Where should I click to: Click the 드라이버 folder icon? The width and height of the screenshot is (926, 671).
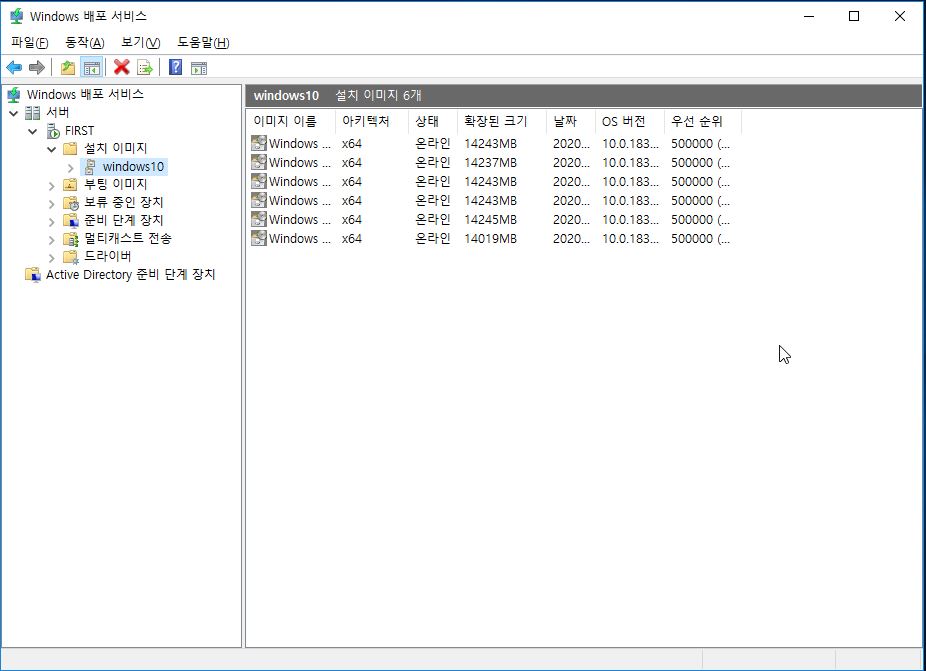71,256
